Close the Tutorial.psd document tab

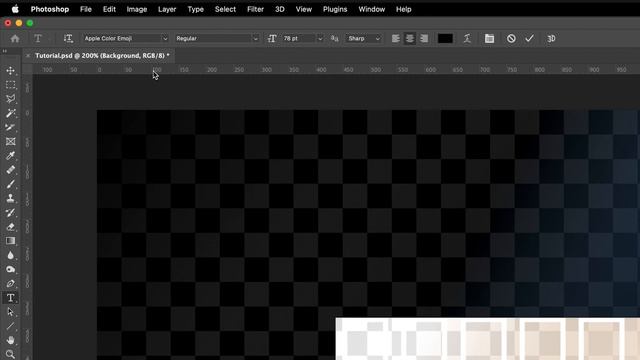pyautogui.click(x=28, y=56)
